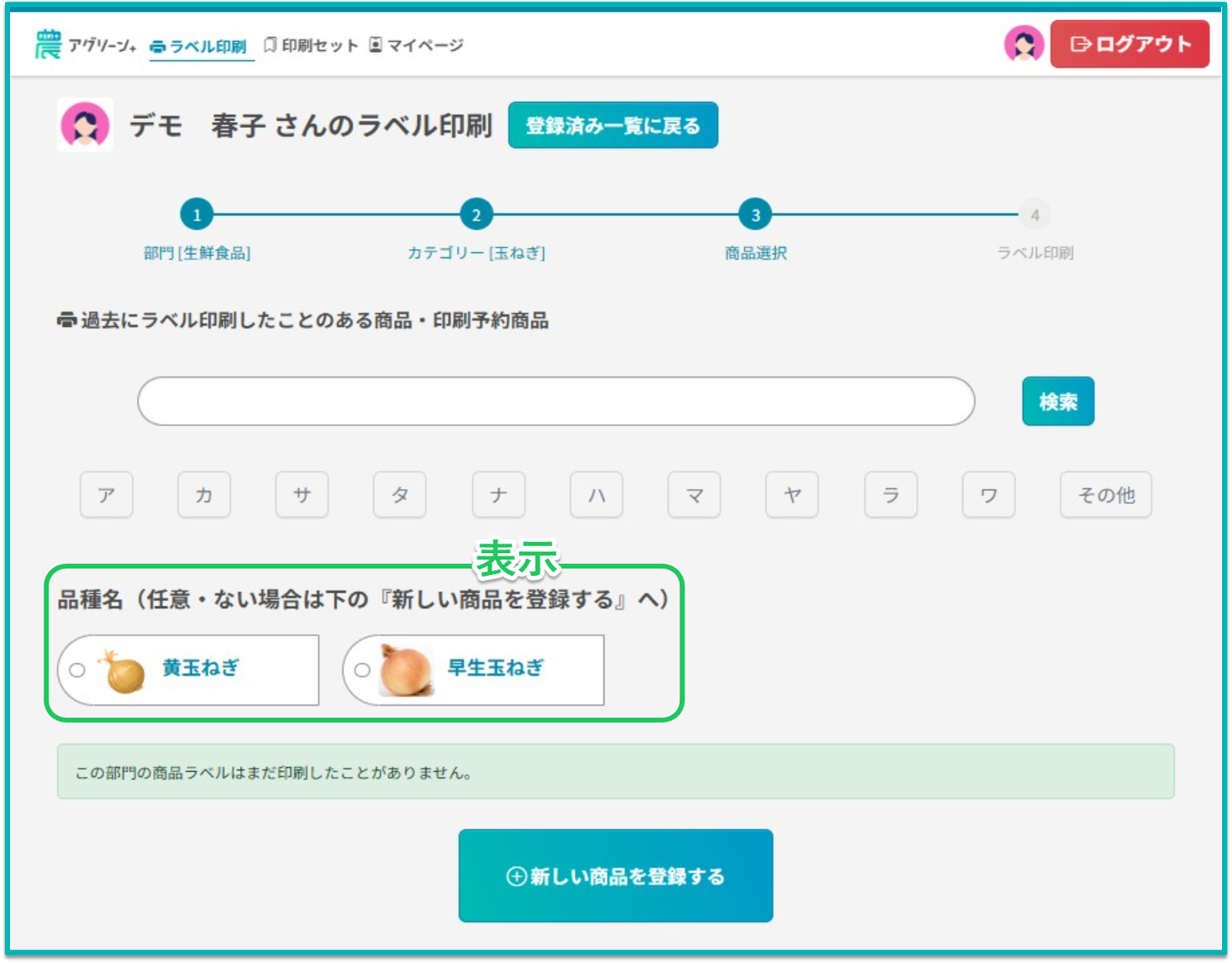
Task: Click the アグリーン+ logo icon
Action: 48,44
